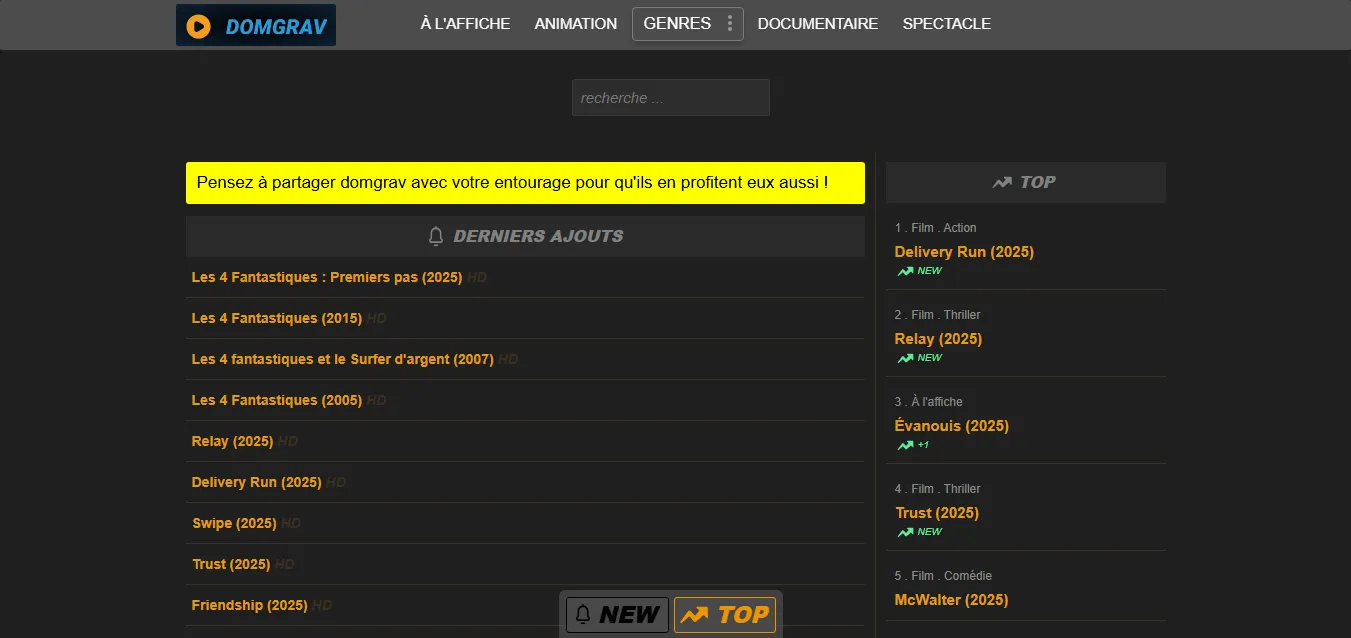Open the À L'AFFICHE menu item
Image resolution: width=1351 pixels, height=638 pixels.
tap(465, 24)
